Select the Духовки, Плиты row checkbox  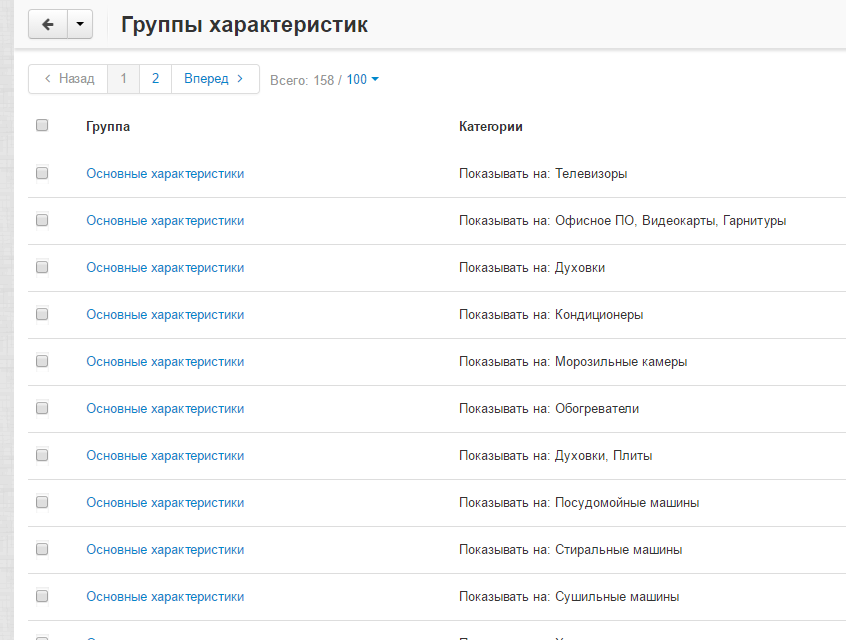[42, 454]
